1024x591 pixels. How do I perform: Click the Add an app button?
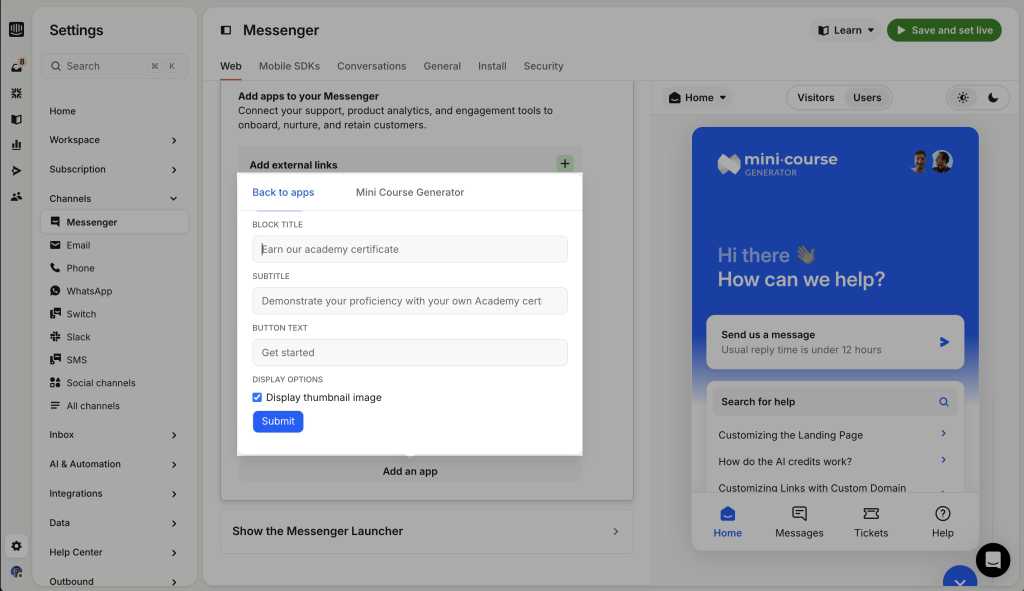coord(410,471)
